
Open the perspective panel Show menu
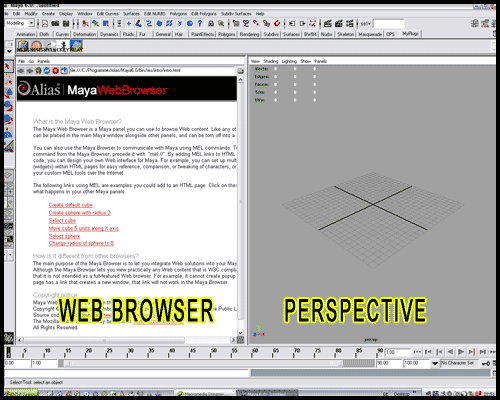coord(305,61)
